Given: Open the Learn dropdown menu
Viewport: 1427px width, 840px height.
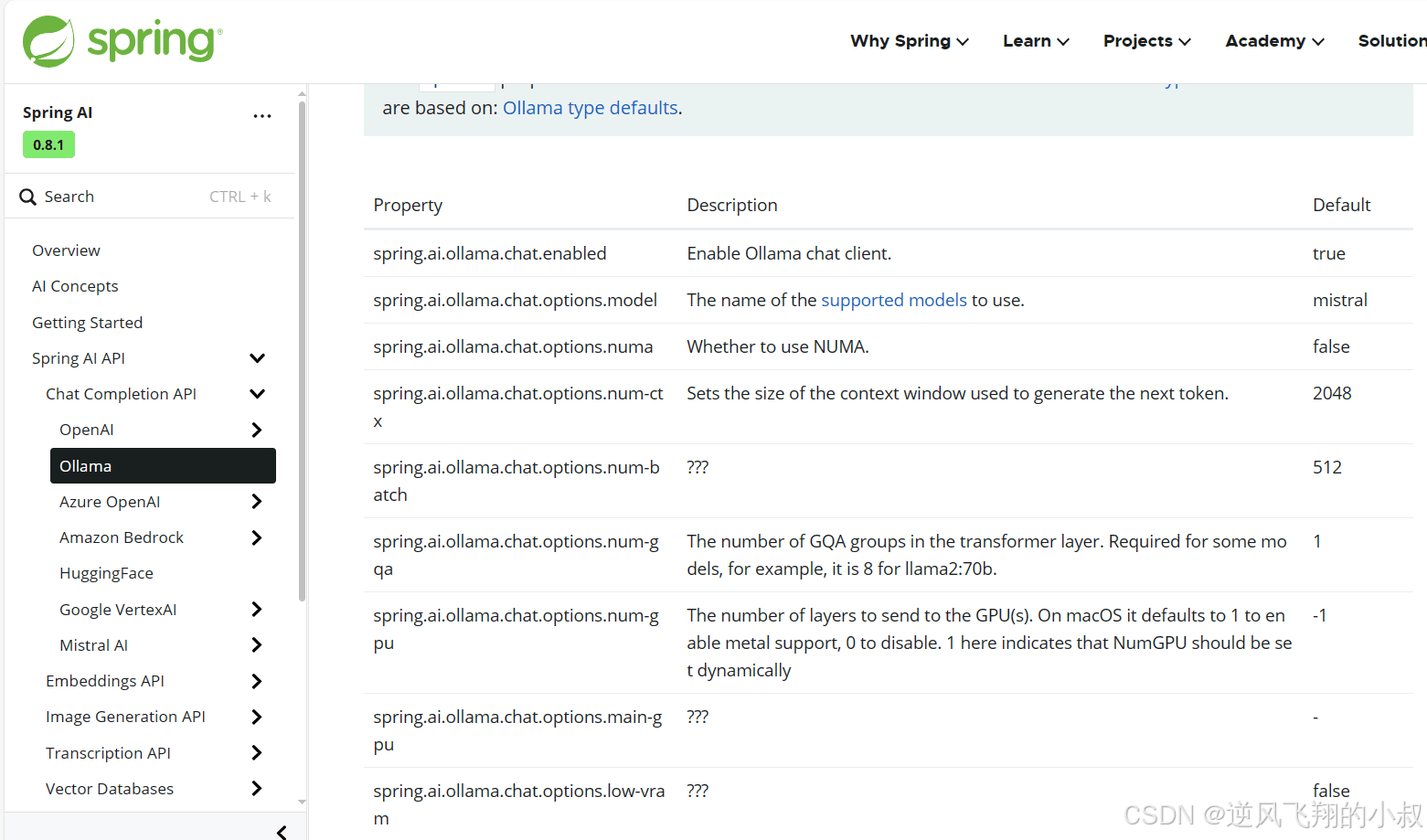Looking at the screenshot, I should point(1036,41).
